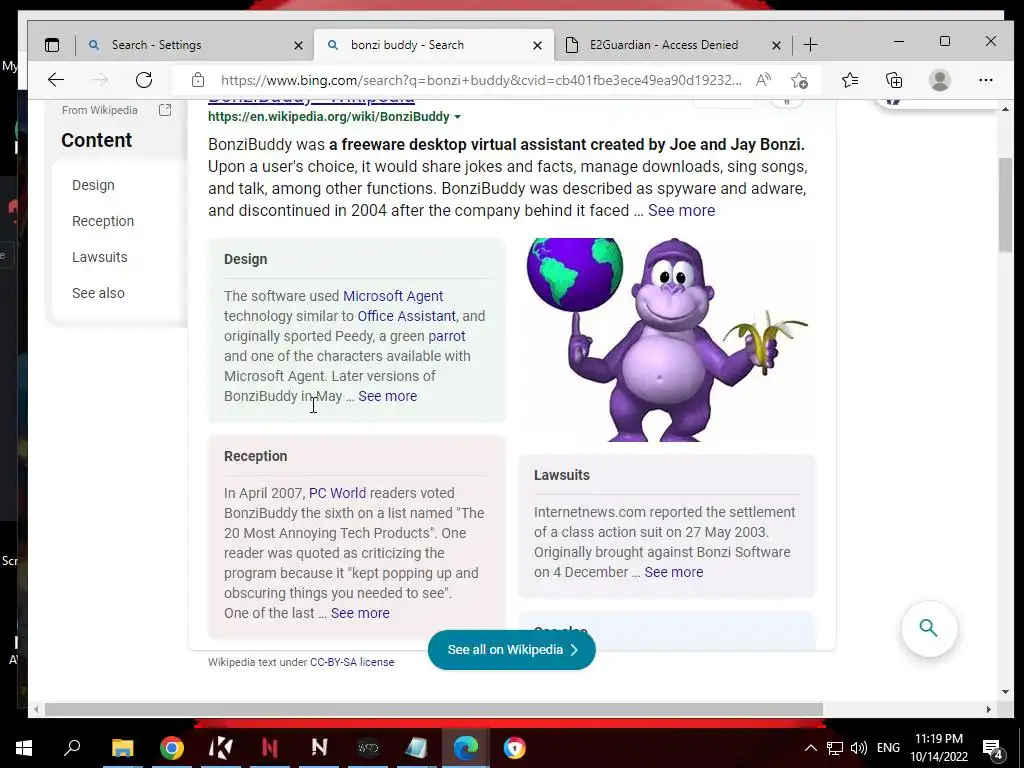Open the From Wikipedia external link icon
1024x768 pixels.
tap(165, 110)
